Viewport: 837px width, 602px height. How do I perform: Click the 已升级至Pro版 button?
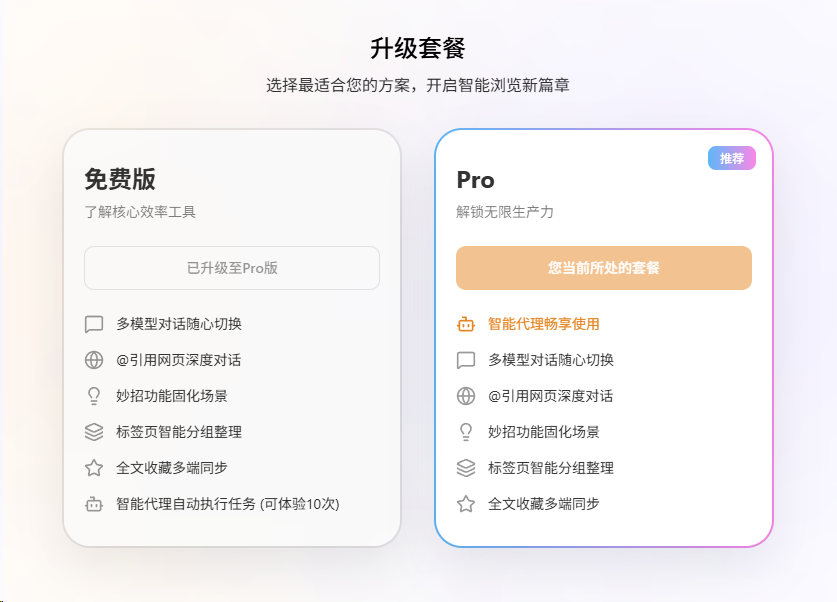(x=232, y=268)
